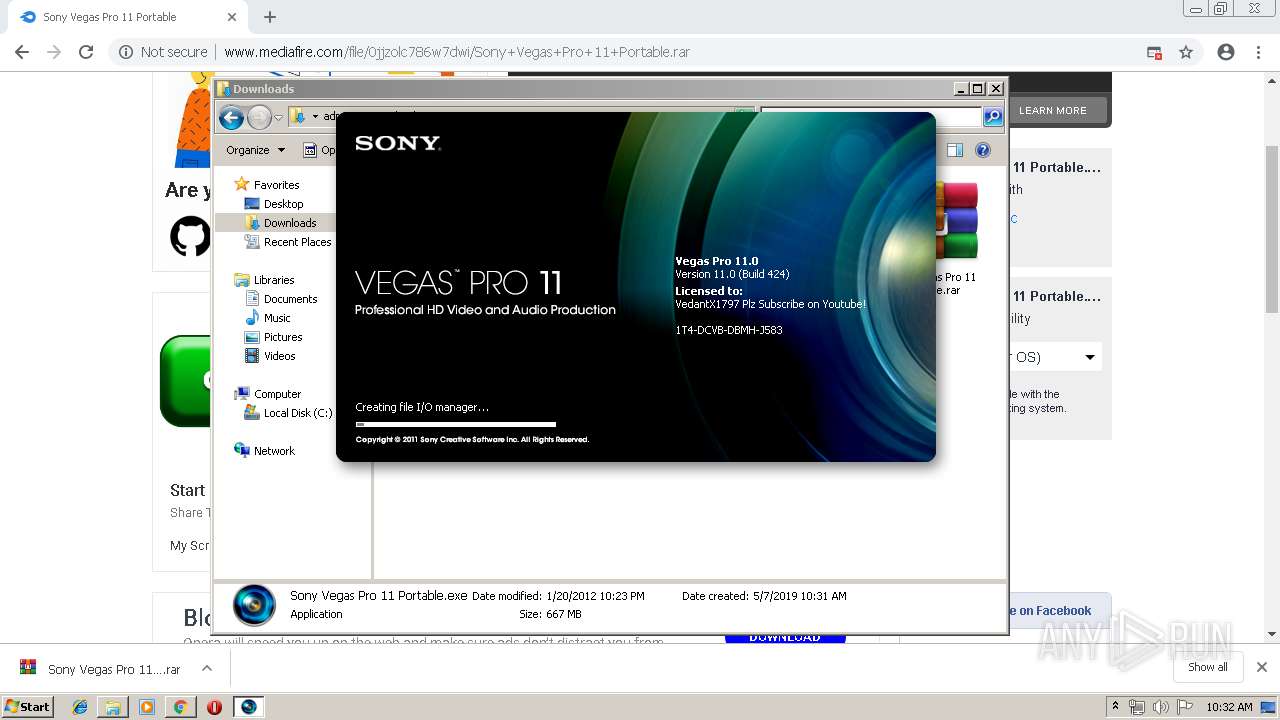Click the volume speaker tray icon
The image size is (1280, 720).
[x=1160, y=707]
